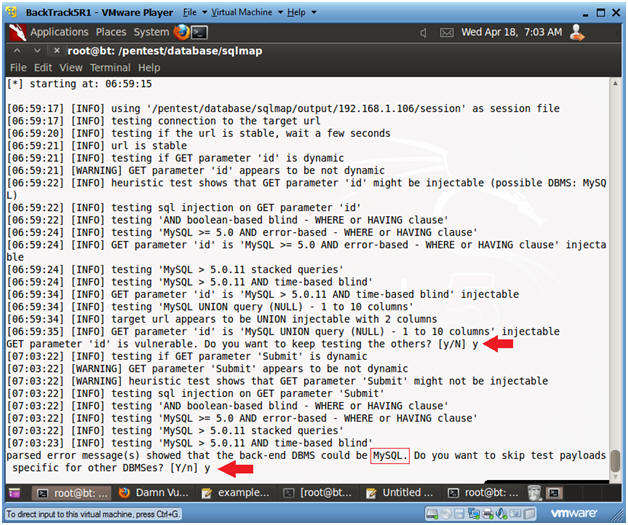
Task: Click text 'url is stable' line
Action: pyautogui.click(x=97, y=146)
